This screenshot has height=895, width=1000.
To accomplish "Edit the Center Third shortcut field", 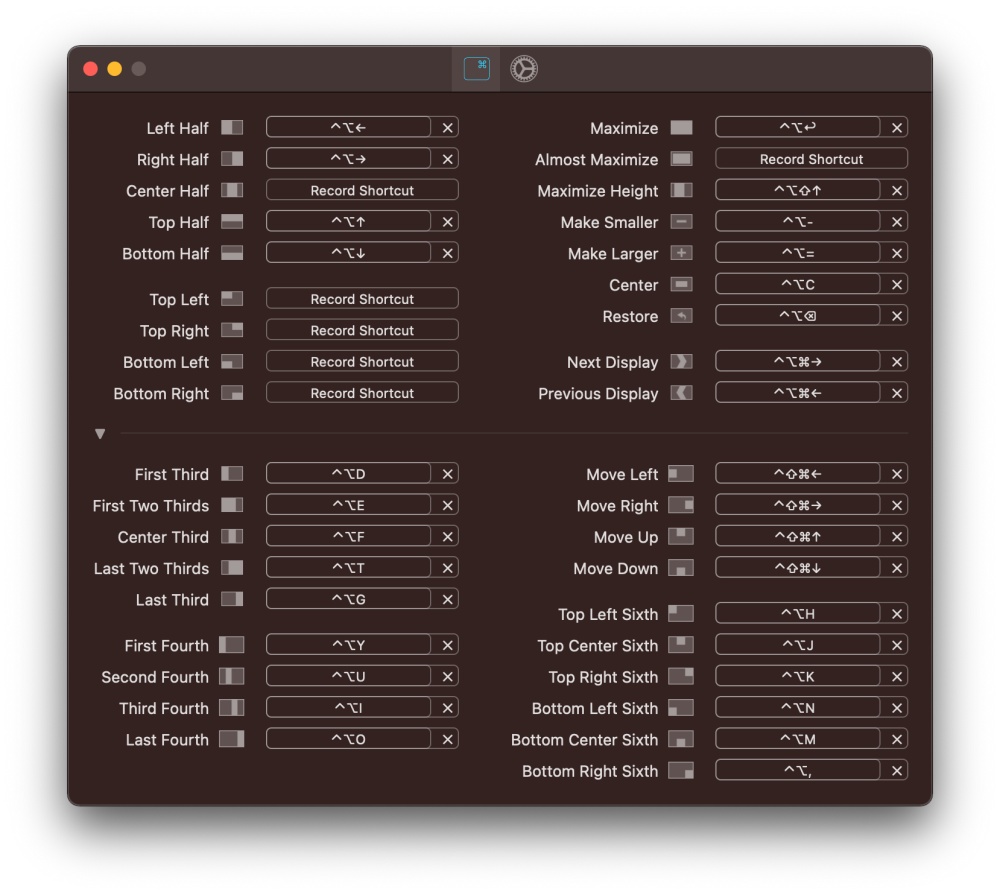I will [348, 536].
